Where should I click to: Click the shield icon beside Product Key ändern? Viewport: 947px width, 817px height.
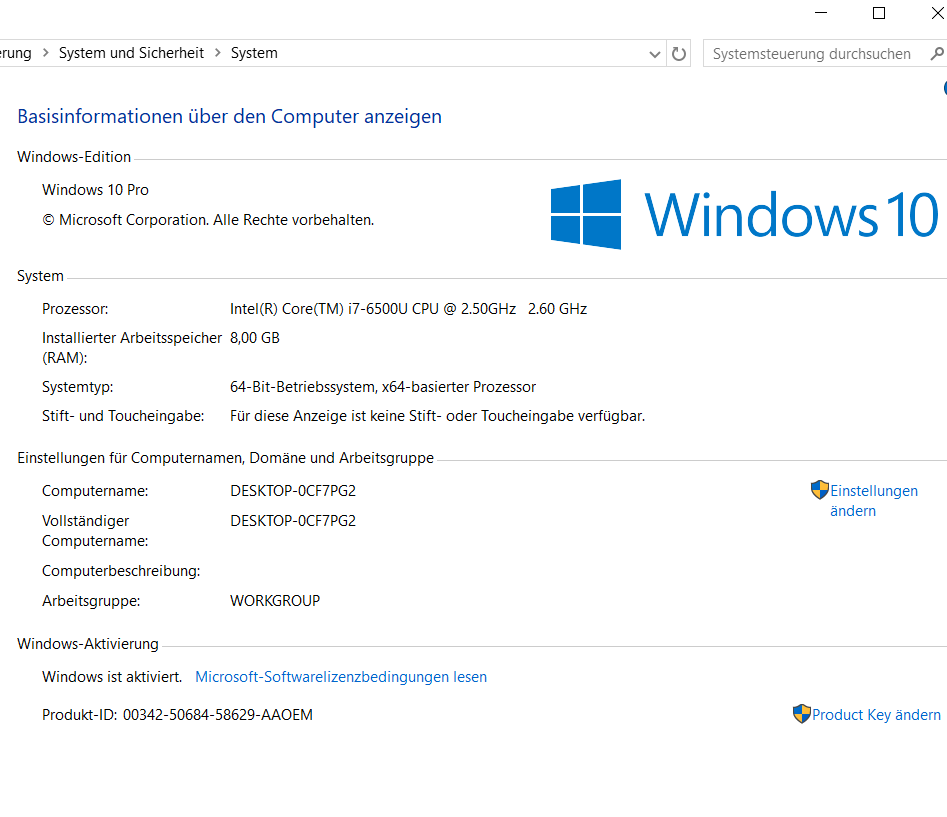tap(801, 714)
